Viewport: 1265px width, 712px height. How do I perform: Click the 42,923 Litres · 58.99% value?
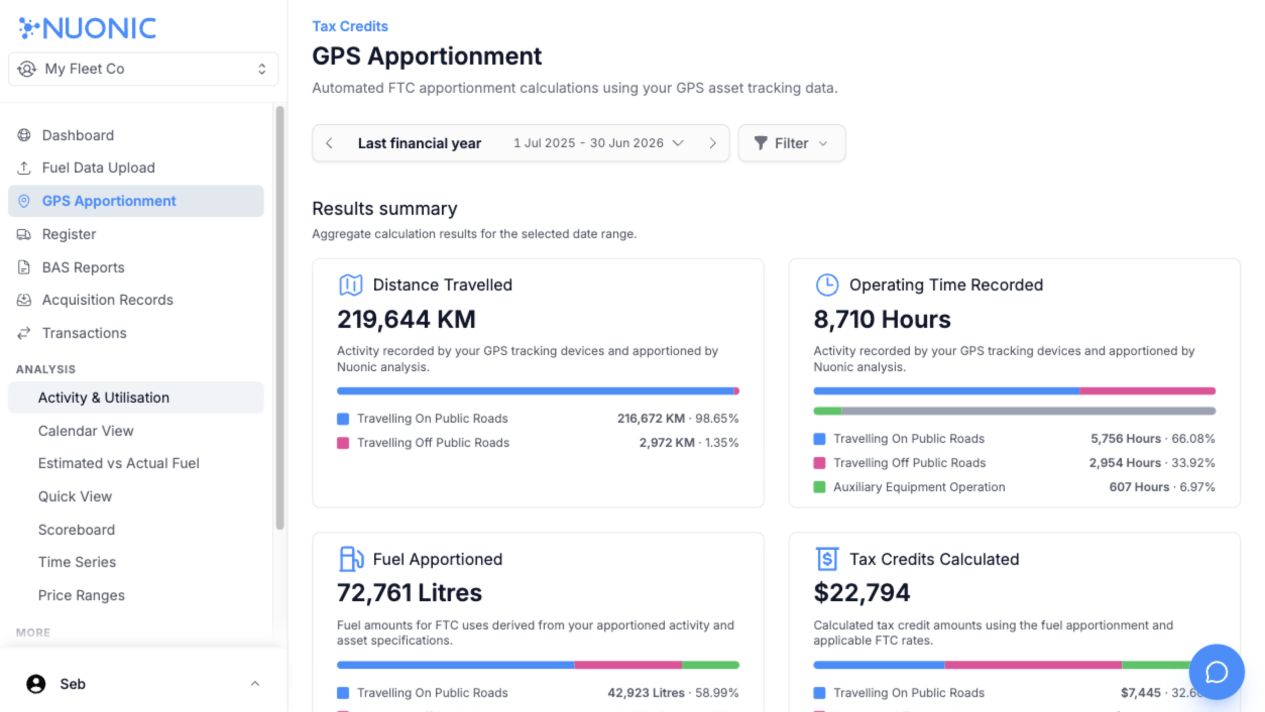[673, 693]
